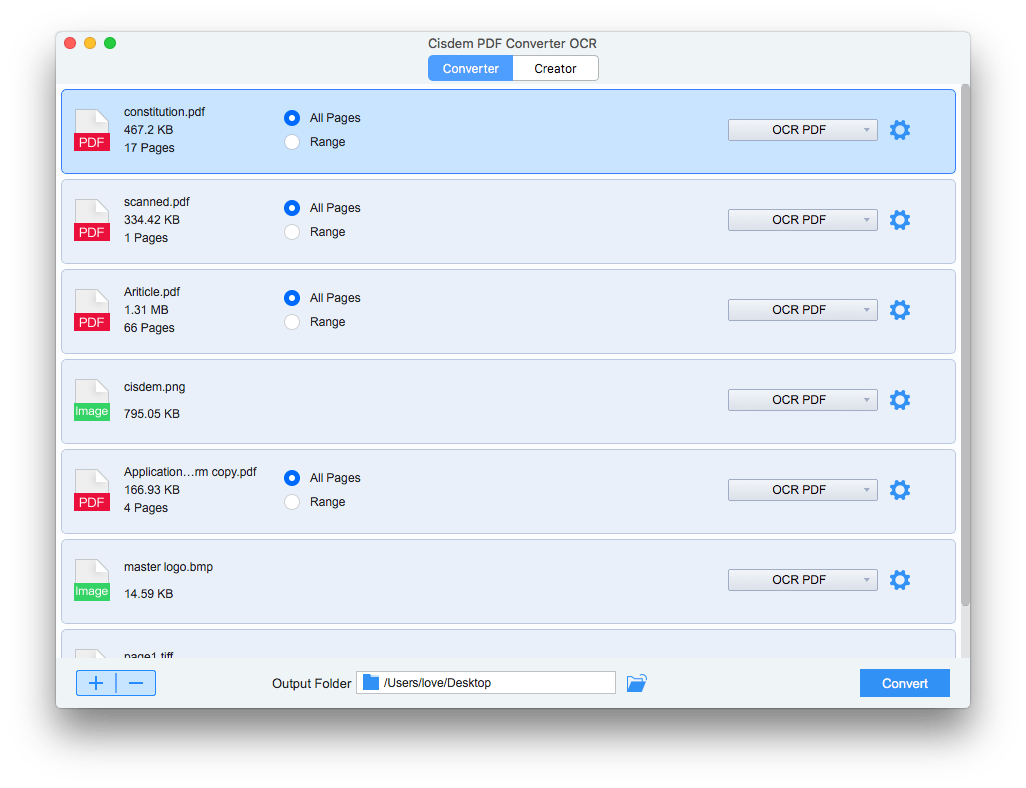Click the Image file icon of cisdem.png
This screenshot has height=788, width=1026.
click(x=92, y=400)
